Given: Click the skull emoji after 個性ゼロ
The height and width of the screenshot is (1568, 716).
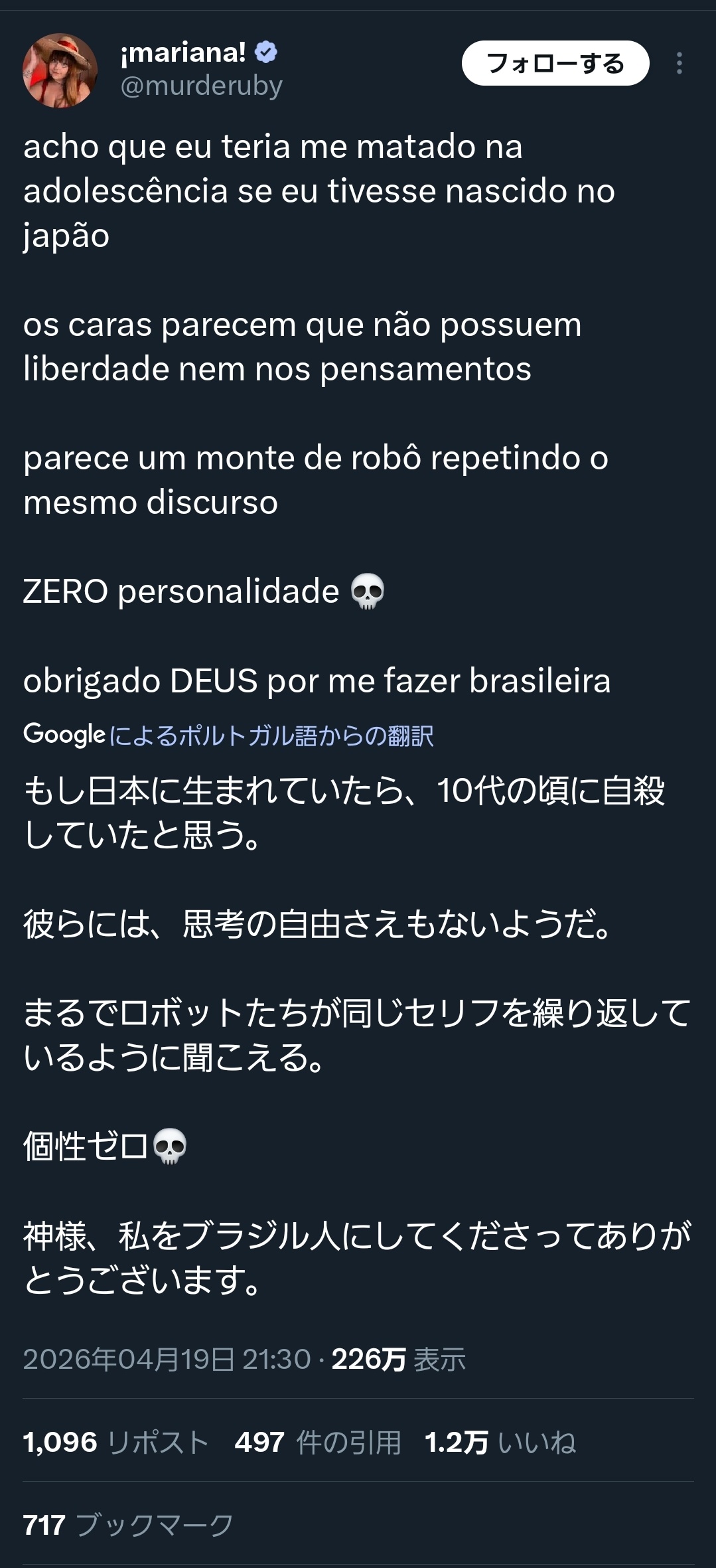Looking at the screenshot, I should [x=170, y=1146].
